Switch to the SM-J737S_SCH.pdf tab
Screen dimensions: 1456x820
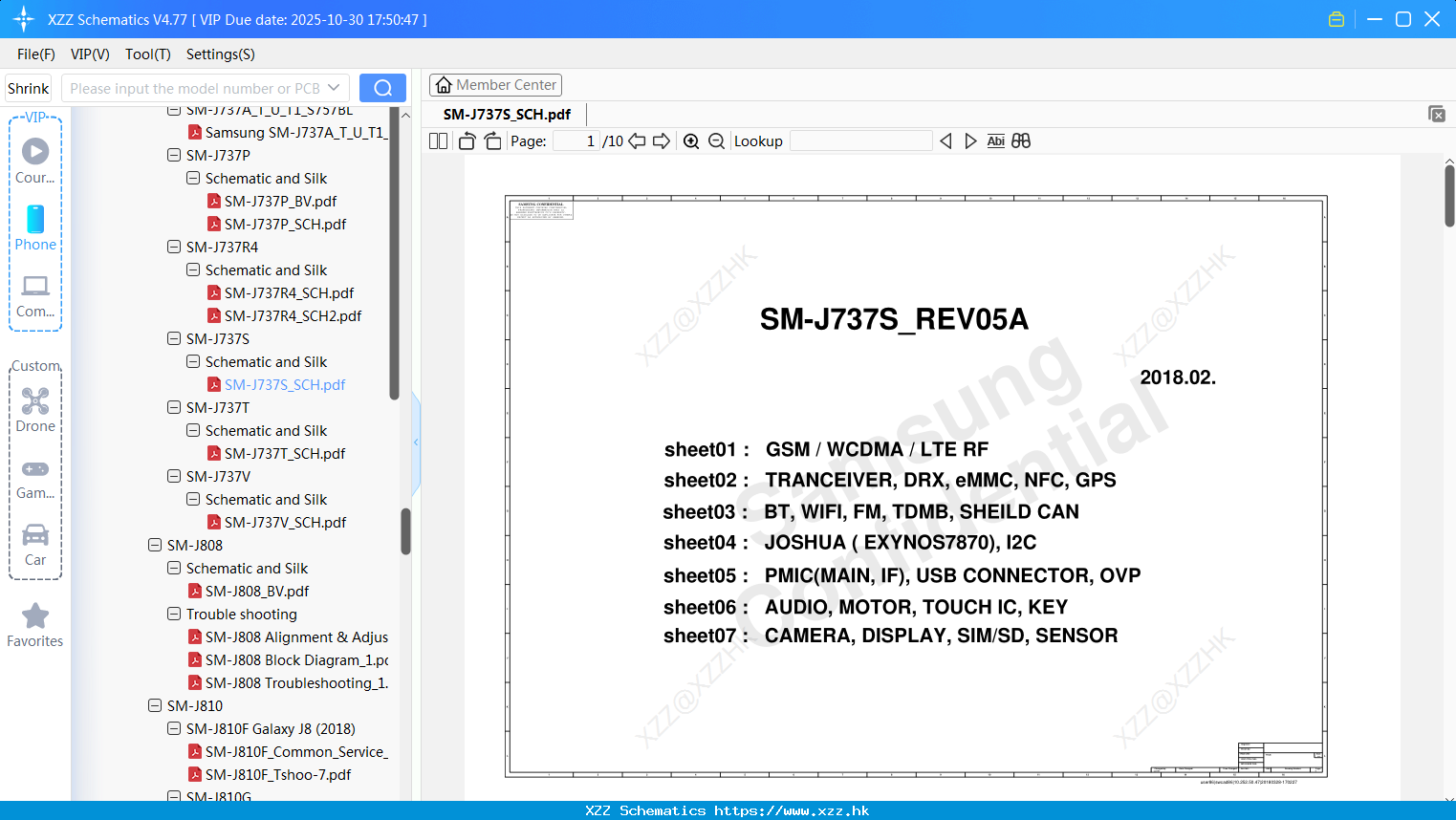tap(507, 114)
